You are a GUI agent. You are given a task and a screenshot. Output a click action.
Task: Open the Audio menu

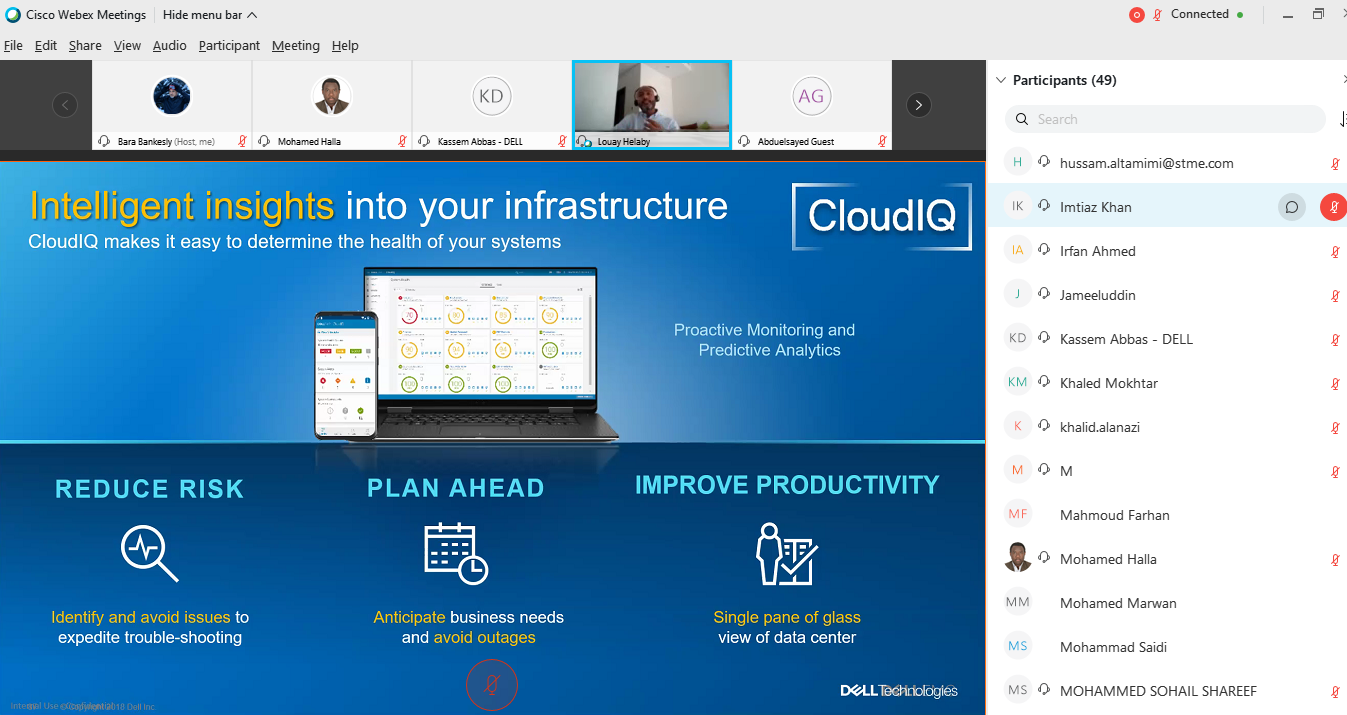click(169, 46)
